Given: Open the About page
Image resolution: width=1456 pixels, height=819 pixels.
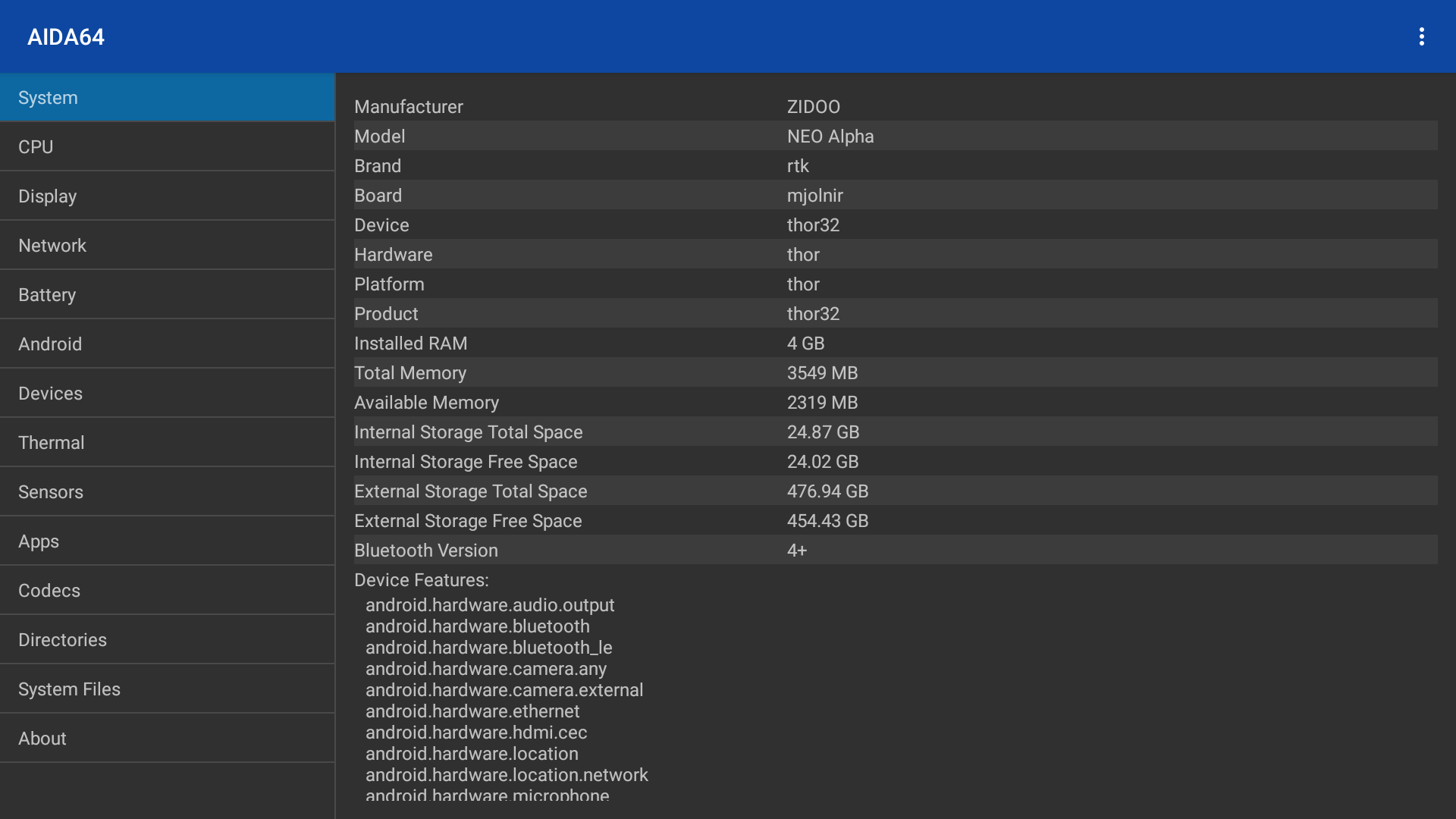Looking at the screenshot, I should point(167,739).
